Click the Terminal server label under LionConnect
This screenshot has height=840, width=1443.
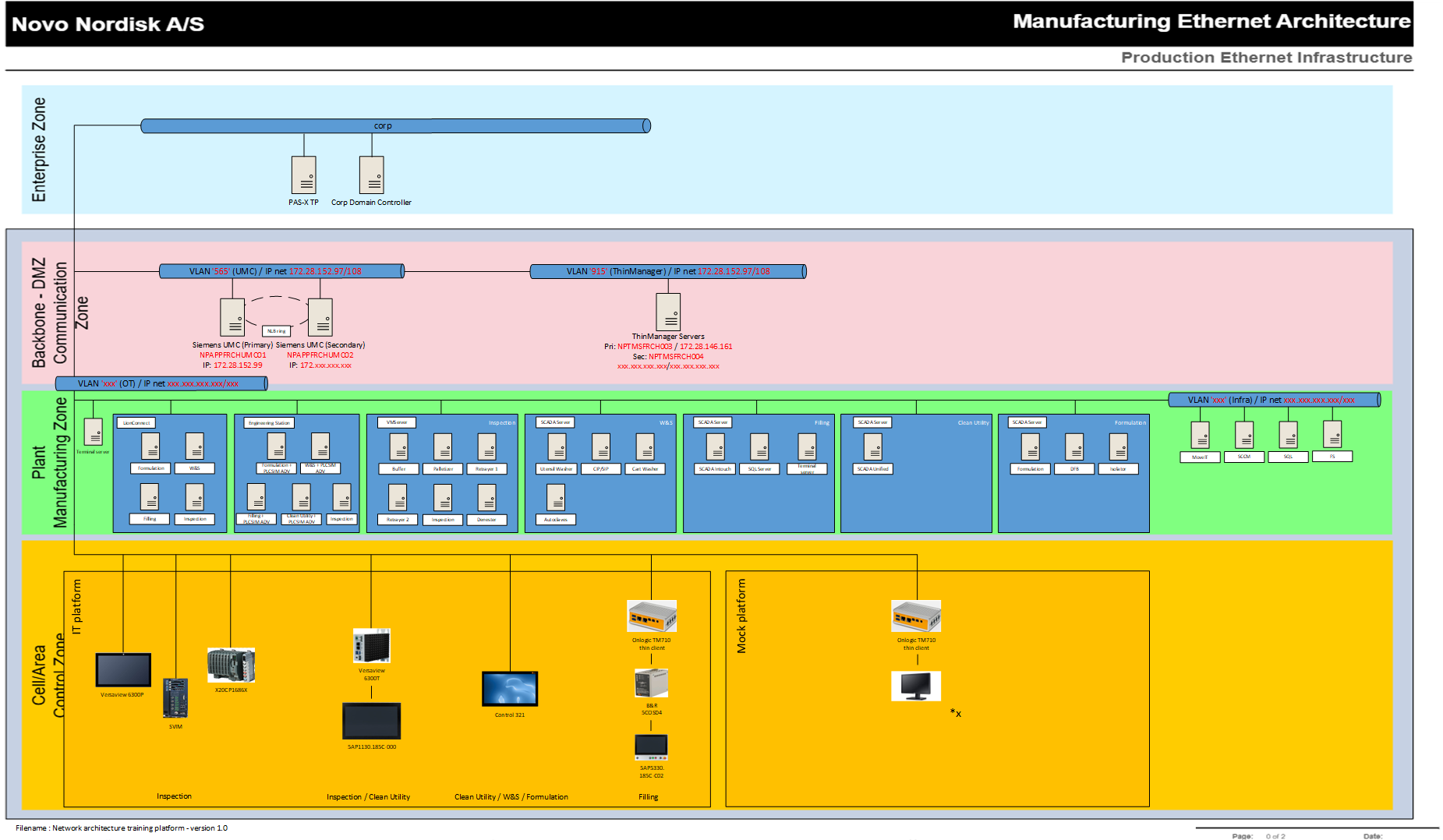[92, 450]
